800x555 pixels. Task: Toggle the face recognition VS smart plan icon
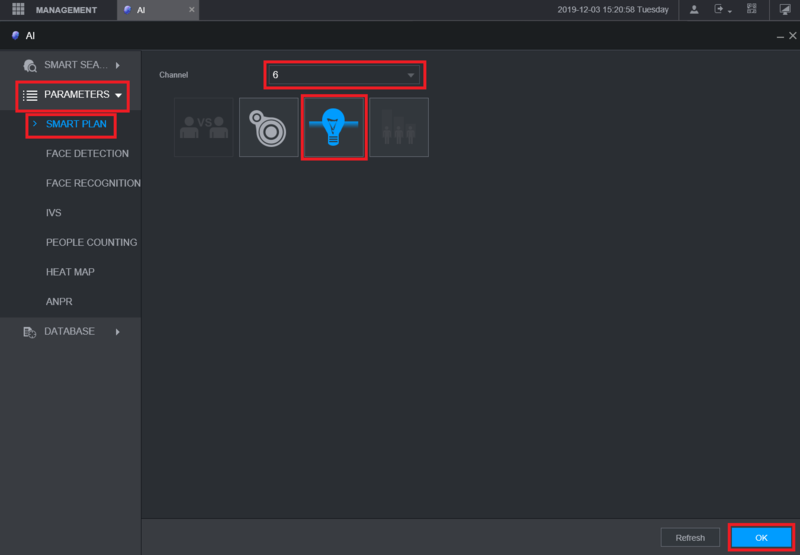coord(204,128)
